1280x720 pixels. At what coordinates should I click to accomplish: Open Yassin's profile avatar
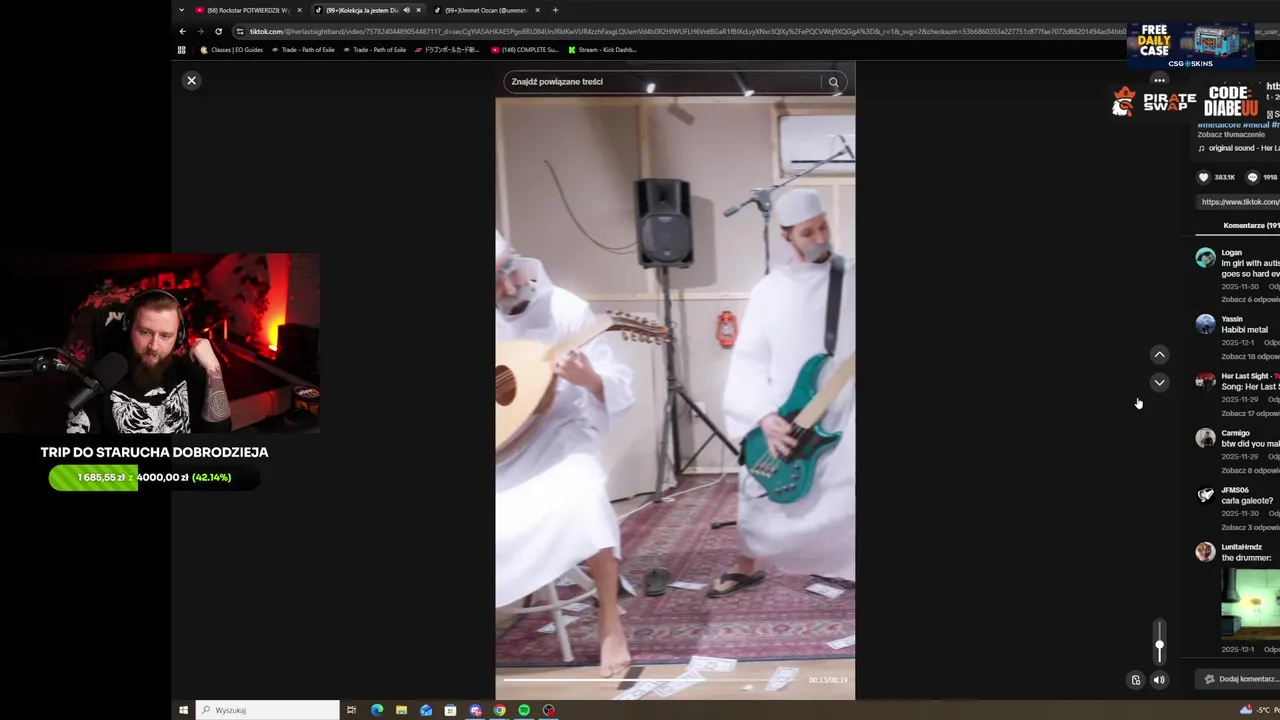coord(1205,324)
